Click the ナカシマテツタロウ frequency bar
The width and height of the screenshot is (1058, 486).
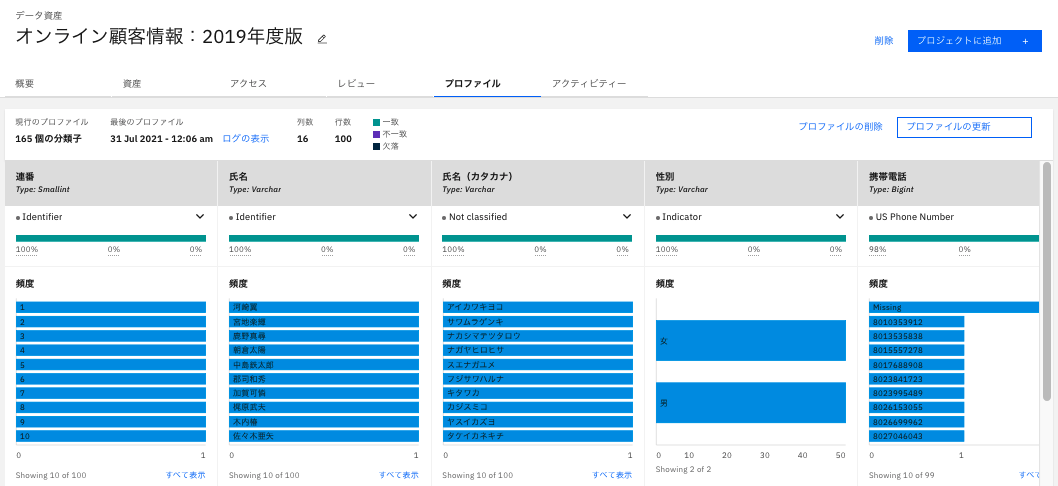(538, 336)
